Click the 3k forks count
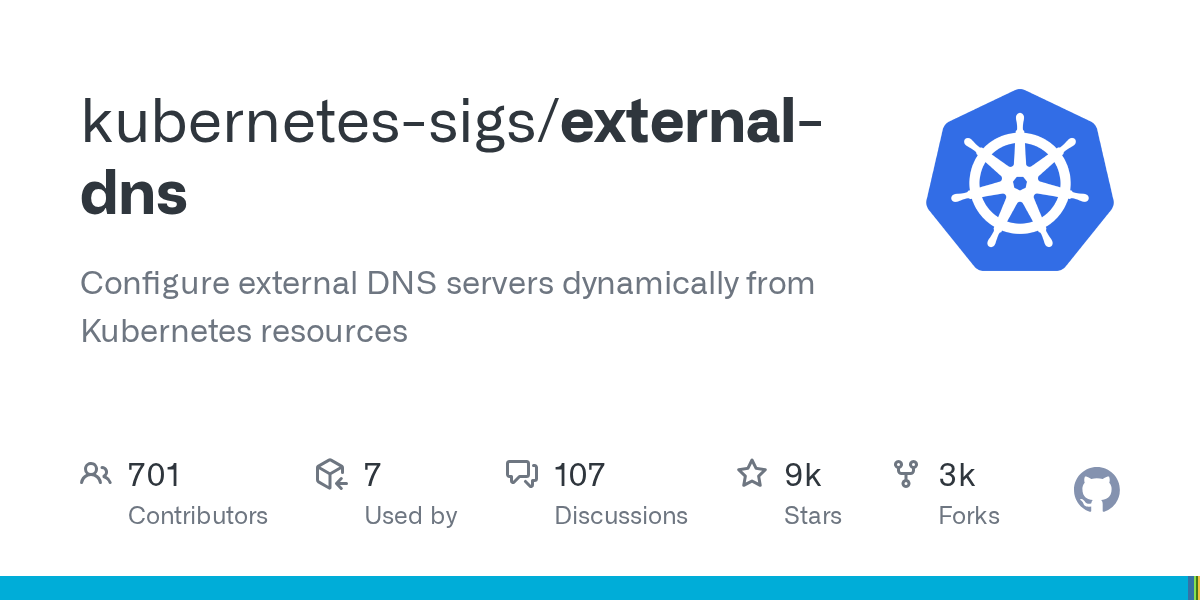 [957, 475]
